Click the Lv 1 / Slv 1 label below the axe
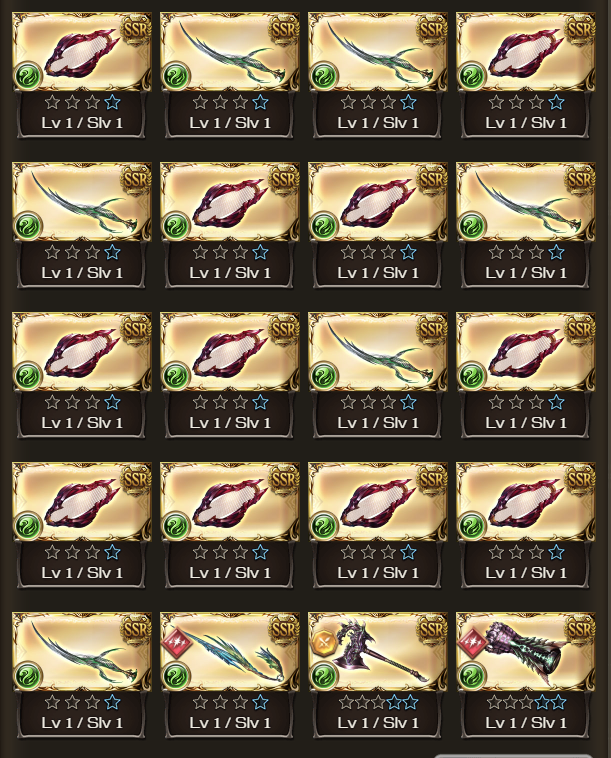 (x=378, y=723)
